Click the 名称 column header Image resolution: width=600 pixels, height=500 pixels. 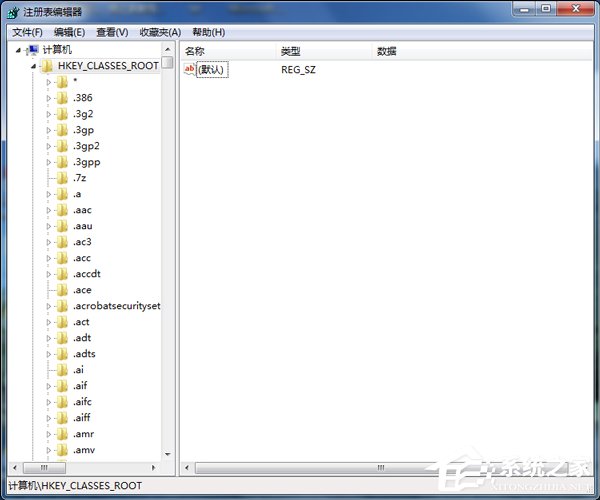228,51
